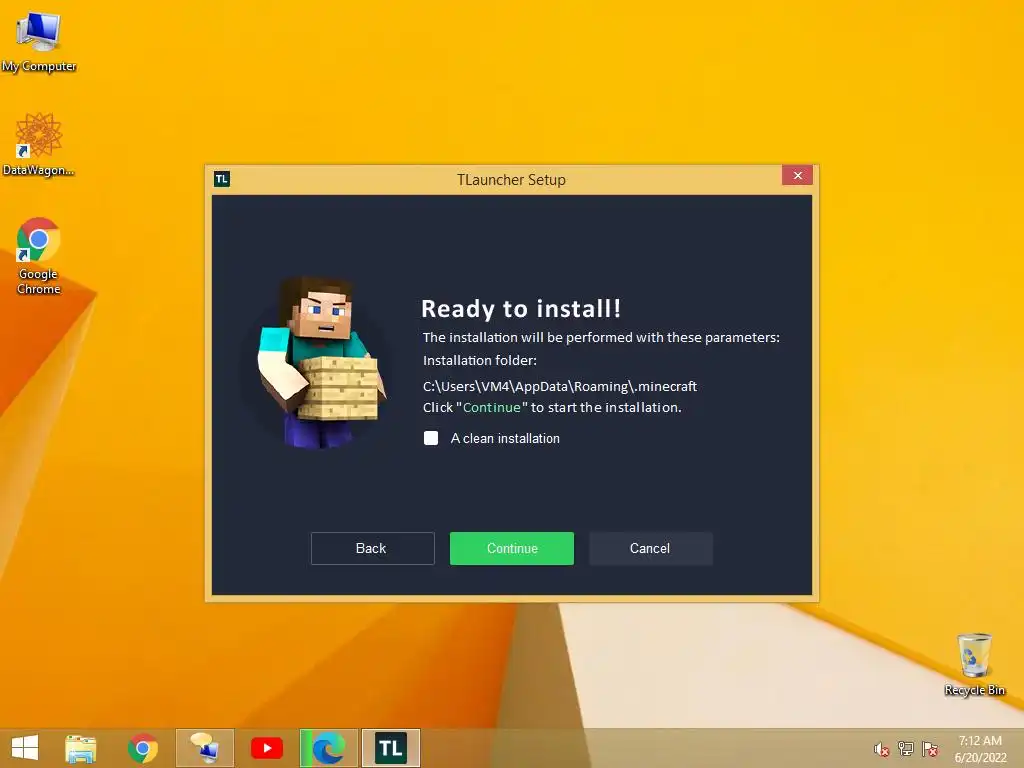Go Back in the installer
1024x768 pixels.
[x=372, y=548]
